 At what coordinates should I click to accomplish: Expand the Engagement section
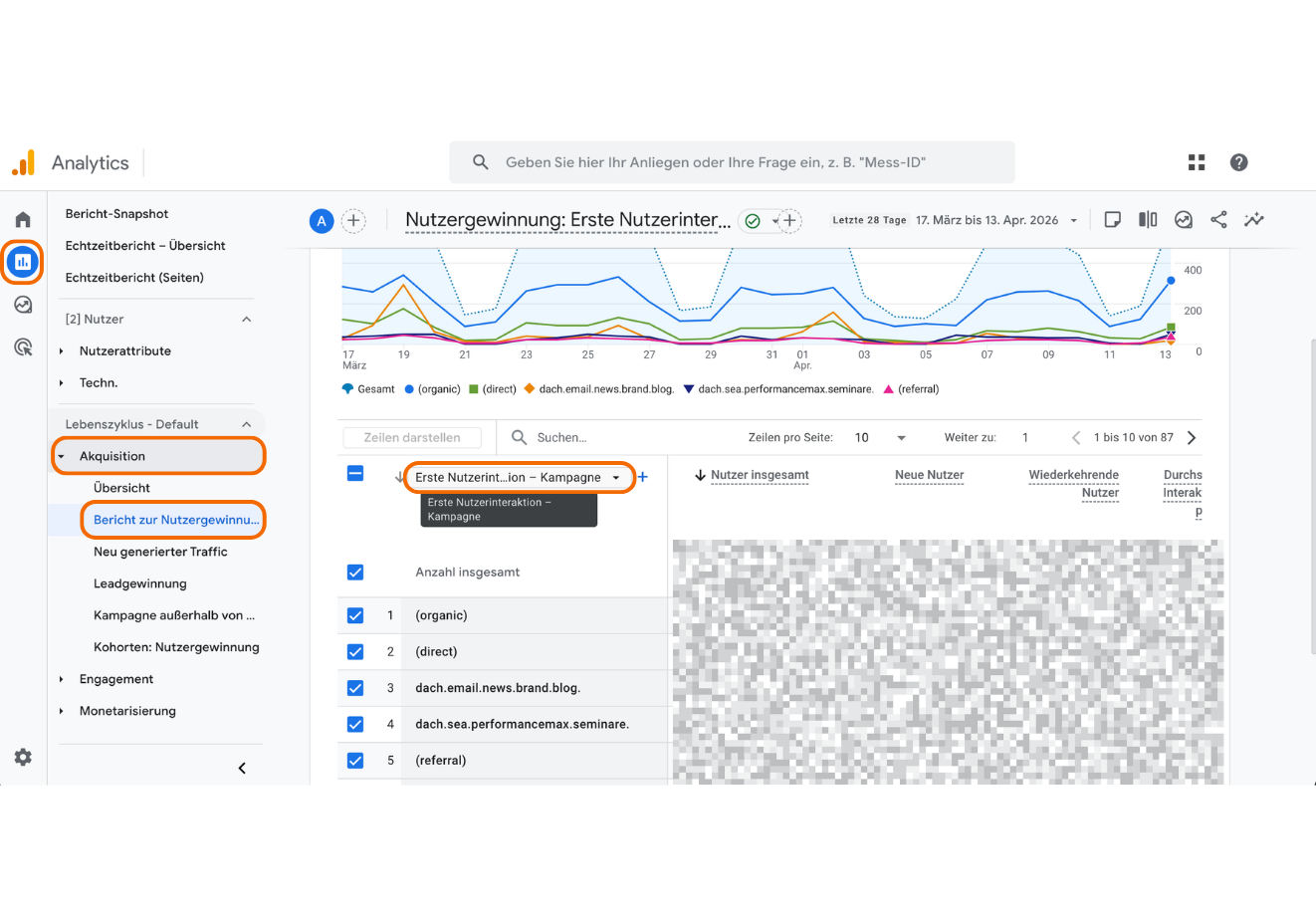pyautogui.click(x=116, y=679)
